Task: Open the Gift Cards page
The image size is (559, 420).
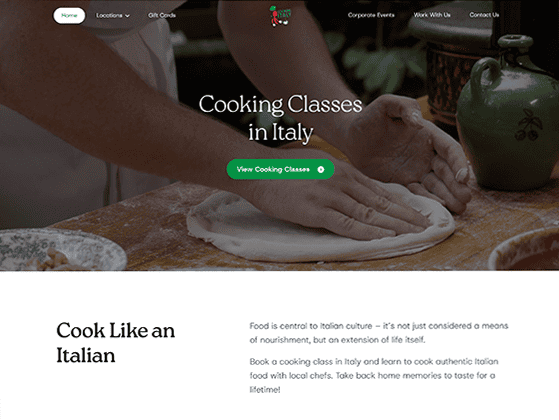Action: coord(162,15)
